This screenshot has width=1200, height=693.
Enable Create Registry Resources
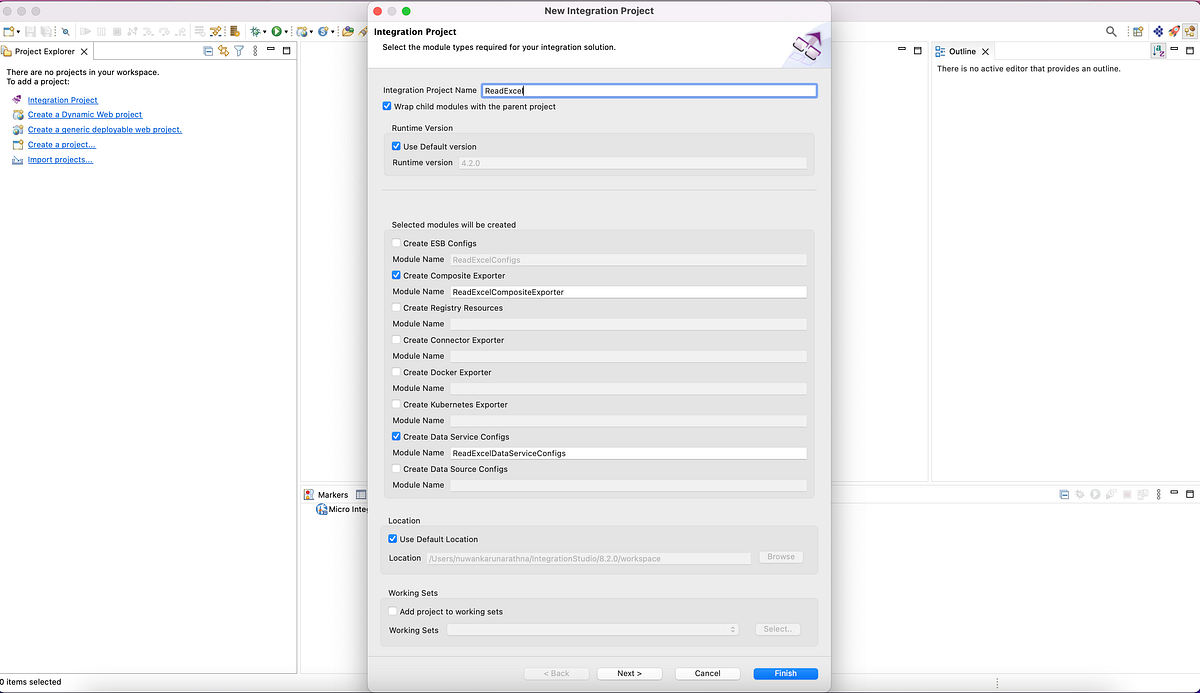tap(396, 307)
